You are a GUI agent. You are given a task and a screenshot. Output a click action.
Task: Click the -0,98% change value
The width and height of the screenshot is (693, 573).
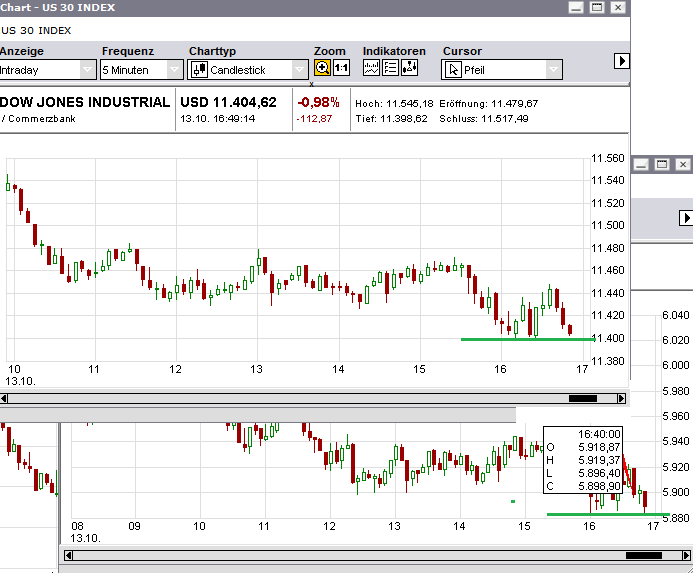click(318, 102)
